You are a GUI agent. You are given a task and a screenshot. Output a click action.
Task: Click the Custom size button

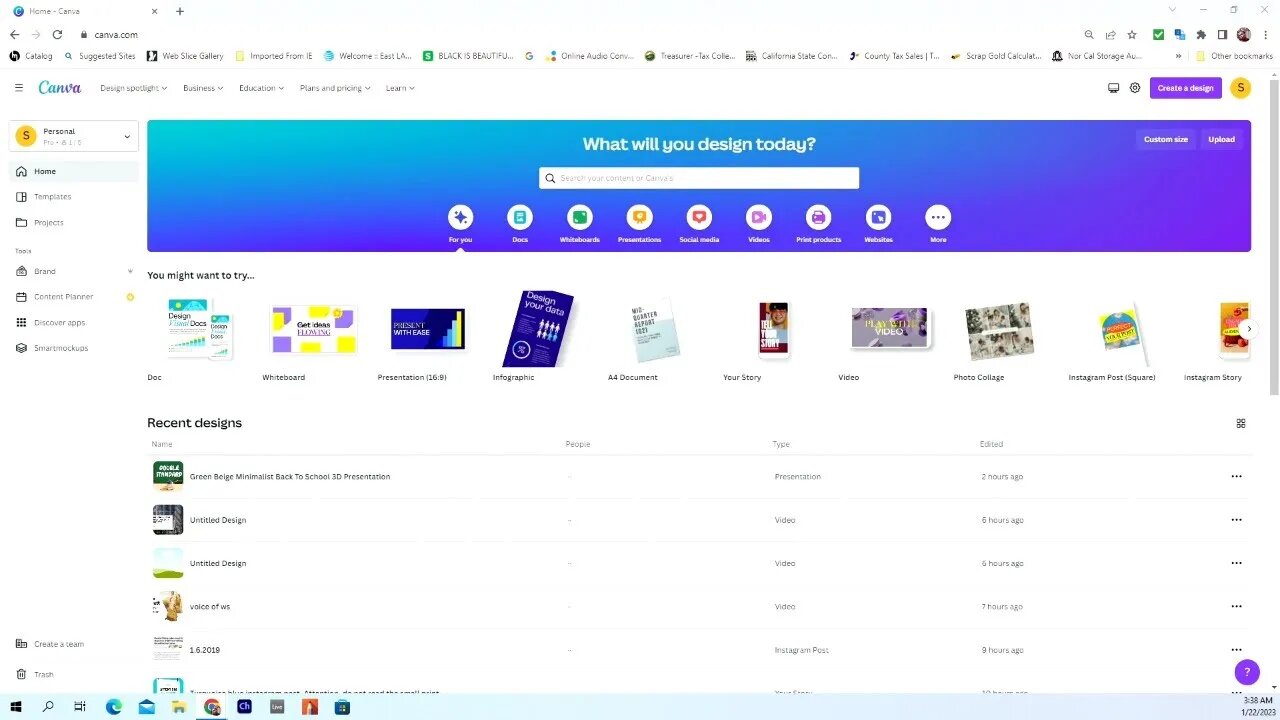1166,139
